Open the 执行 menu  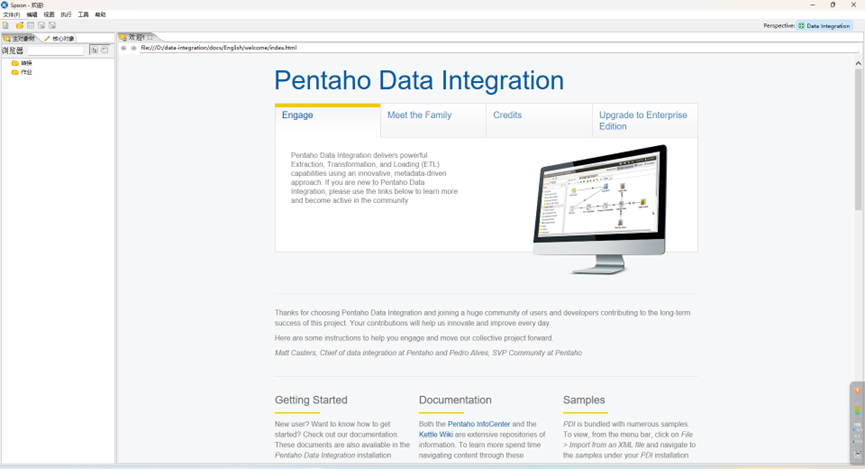click(66, 14)
